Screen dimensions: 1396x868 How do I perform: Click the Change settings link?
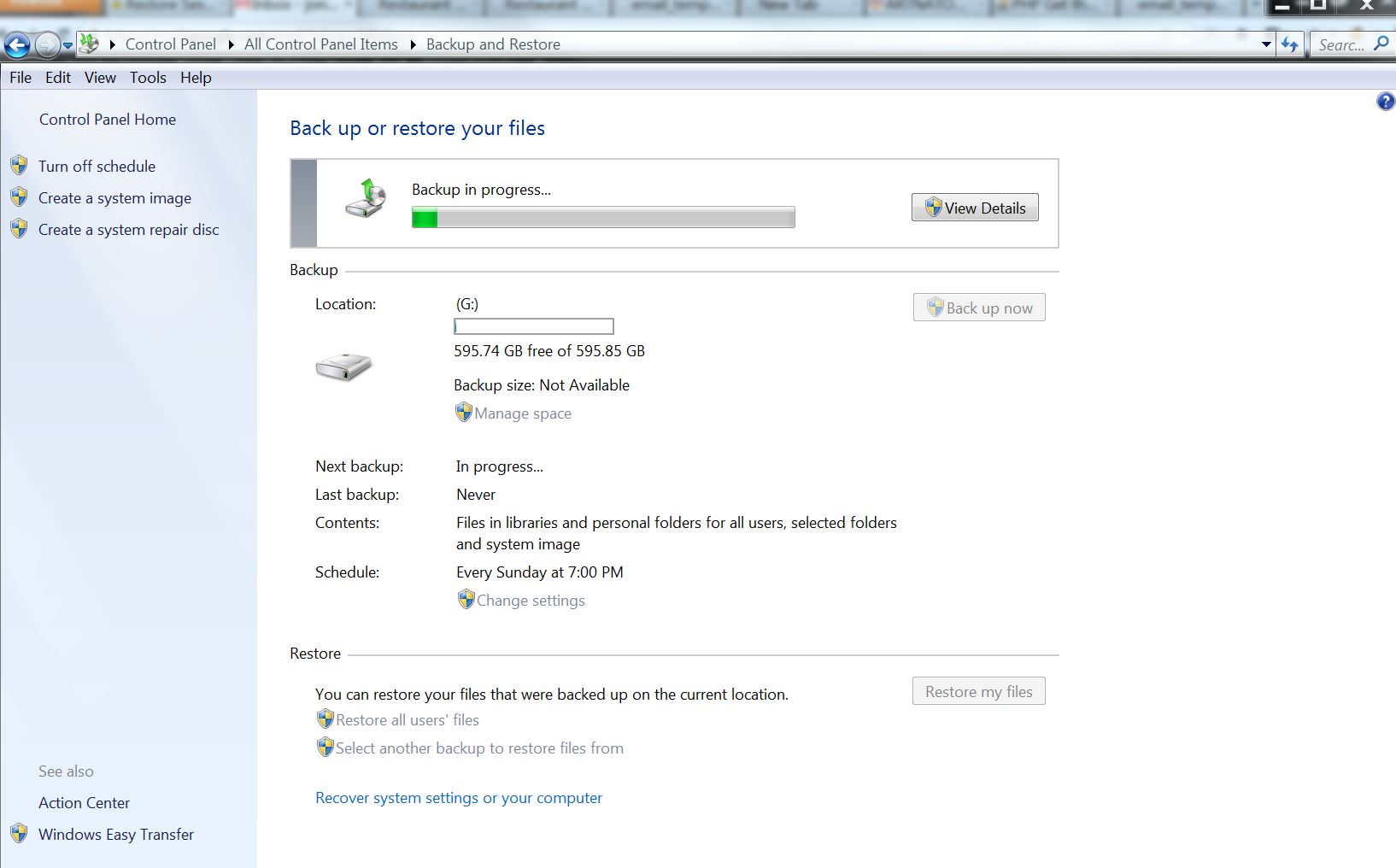pos(531,601)
